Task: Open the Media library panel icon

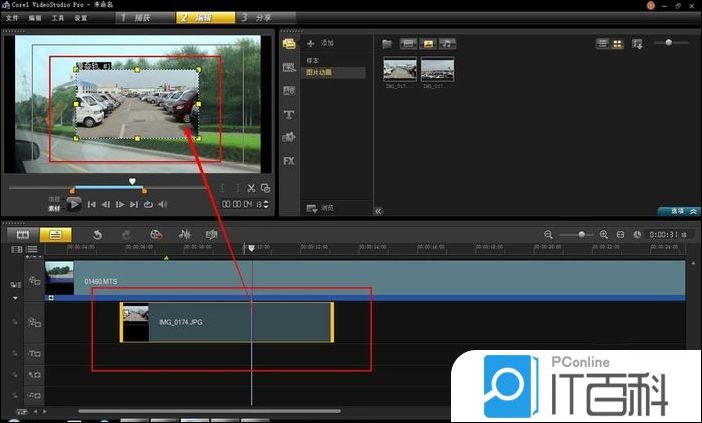Action: pyautogui.click(x=289, y=44)
